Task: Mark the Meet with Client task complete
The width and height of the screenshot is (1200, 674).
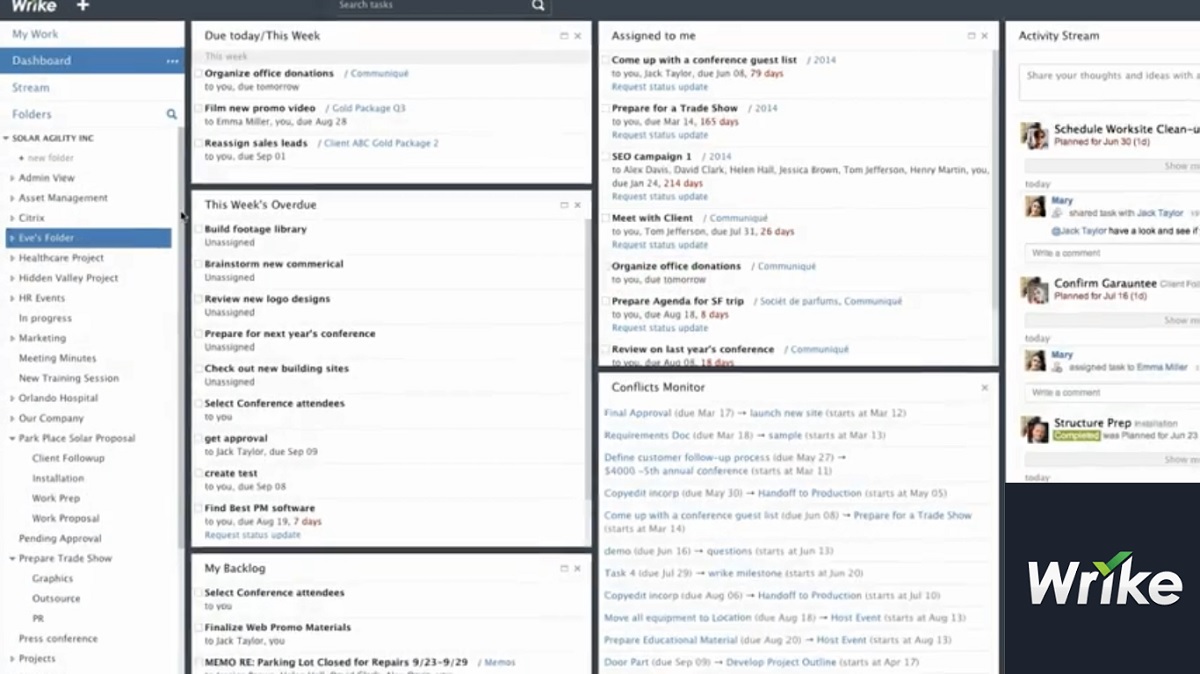Action: coord(605,219)
